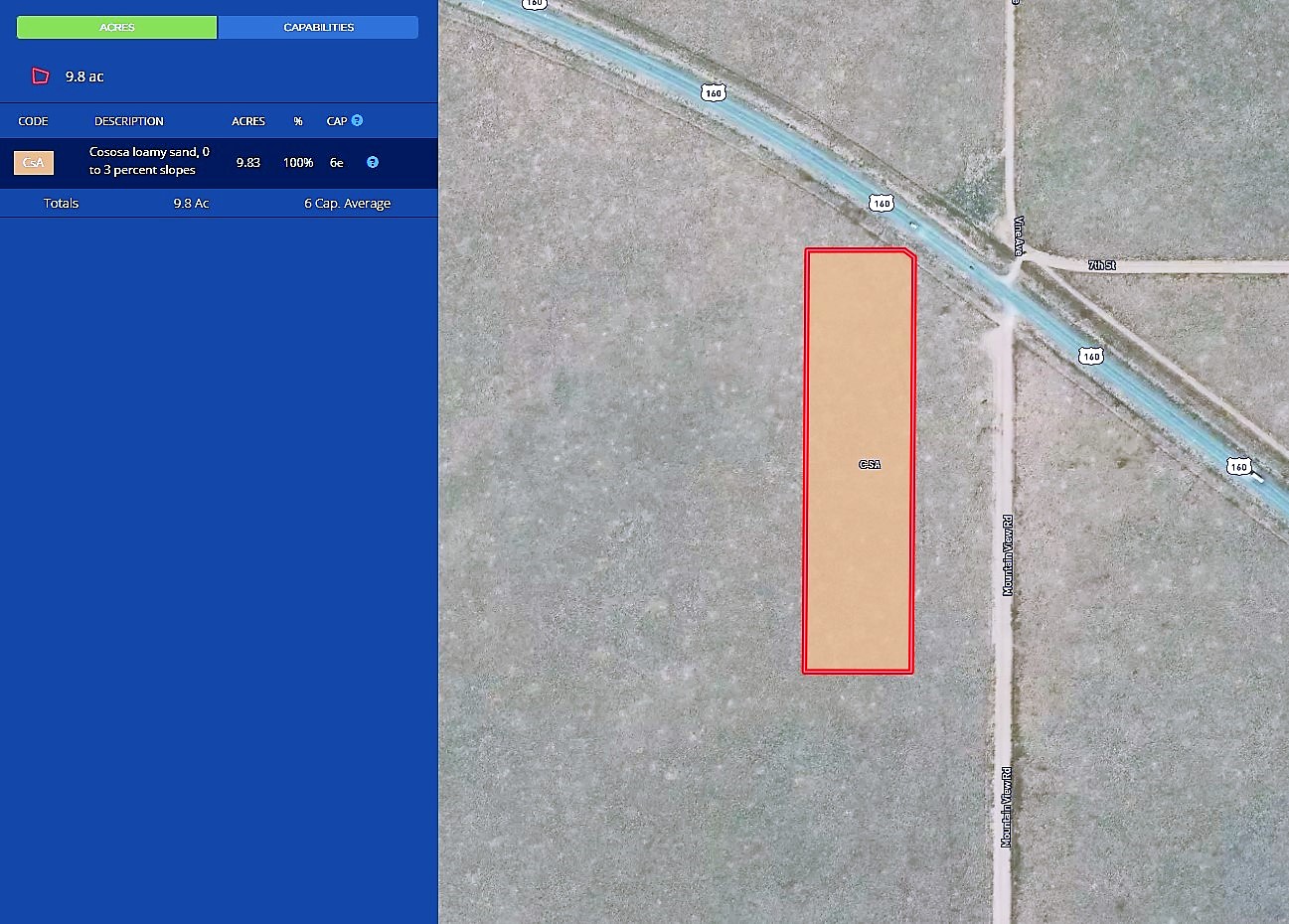Click the ACRES column header in table
The image size is (1289, 924).
tap(248, 121)
